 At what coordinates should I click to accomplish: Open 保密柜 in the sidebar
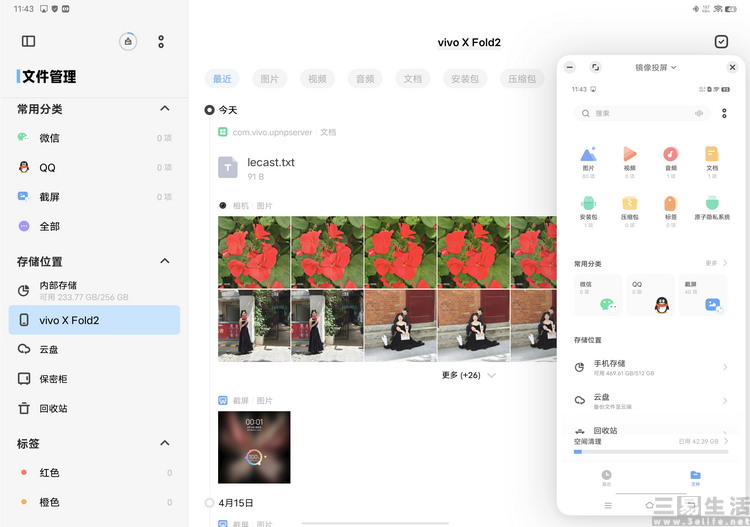pyautogui.click(x=94, y=379)
